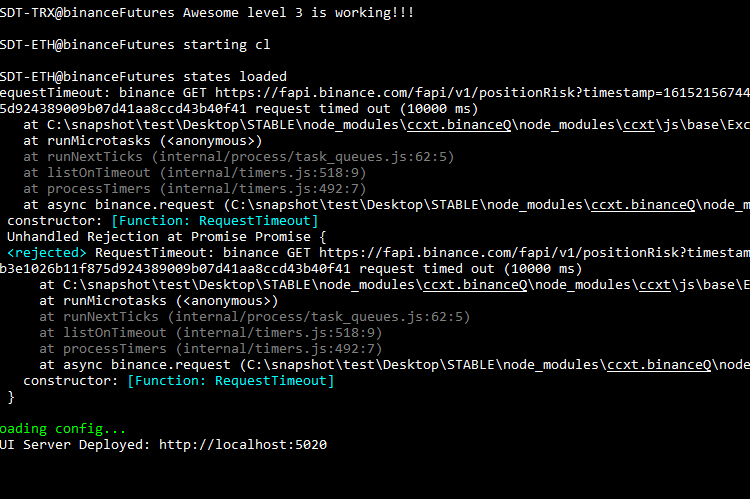Click the first task_queues.js:62:5 stack reference
The height and width of the screenshot is (499, 750).
304,157
